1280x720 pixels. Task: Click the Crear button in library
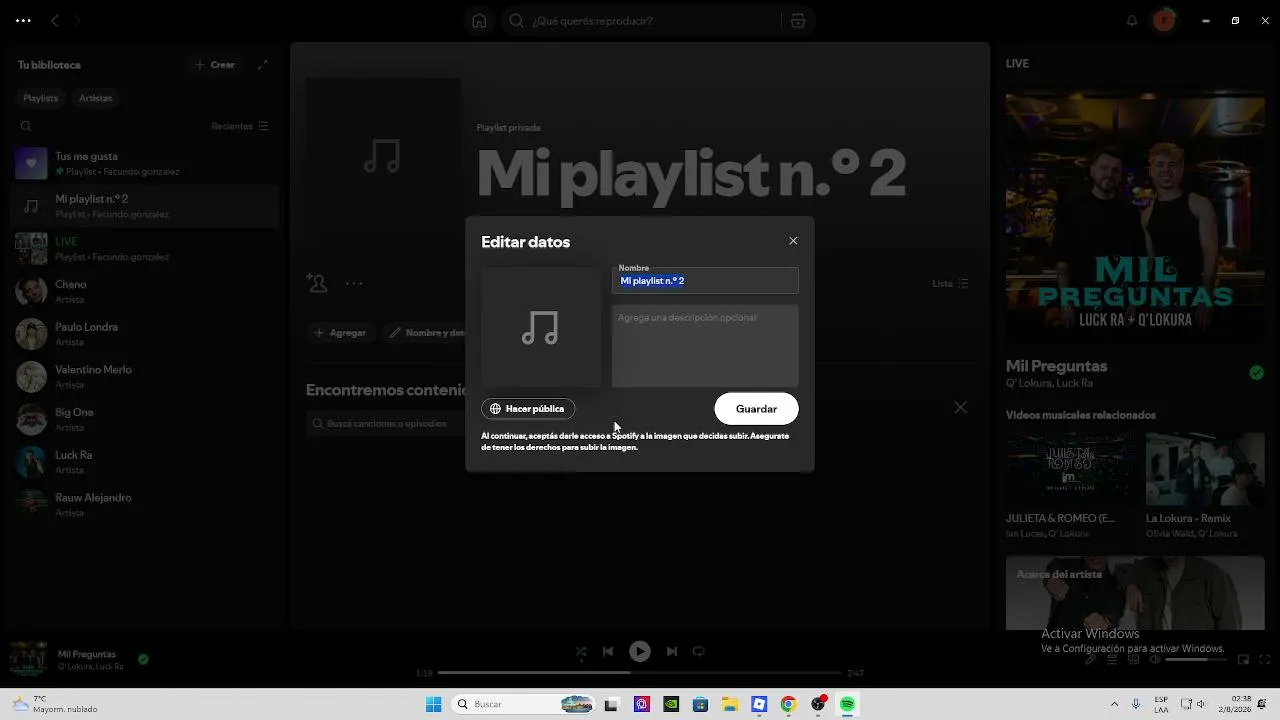[x=215, y=65]
